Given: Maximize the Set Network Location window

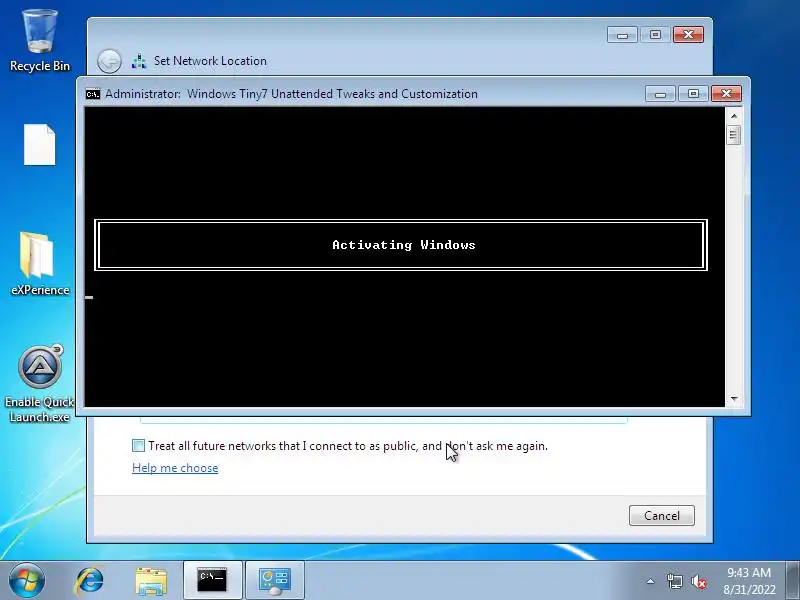Looking at the screenshot, I should [655, 35].
